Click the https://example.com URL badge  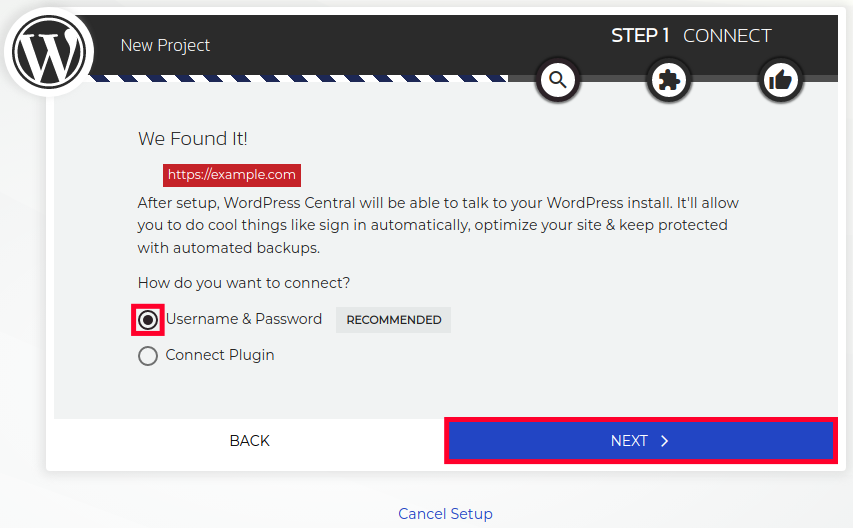coord(232,175)
